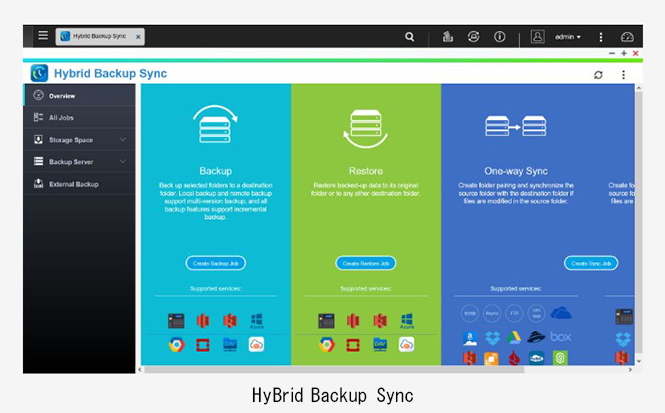Click the Amazon Drive icon
665x413 pixels.
(x=469, y=338)
